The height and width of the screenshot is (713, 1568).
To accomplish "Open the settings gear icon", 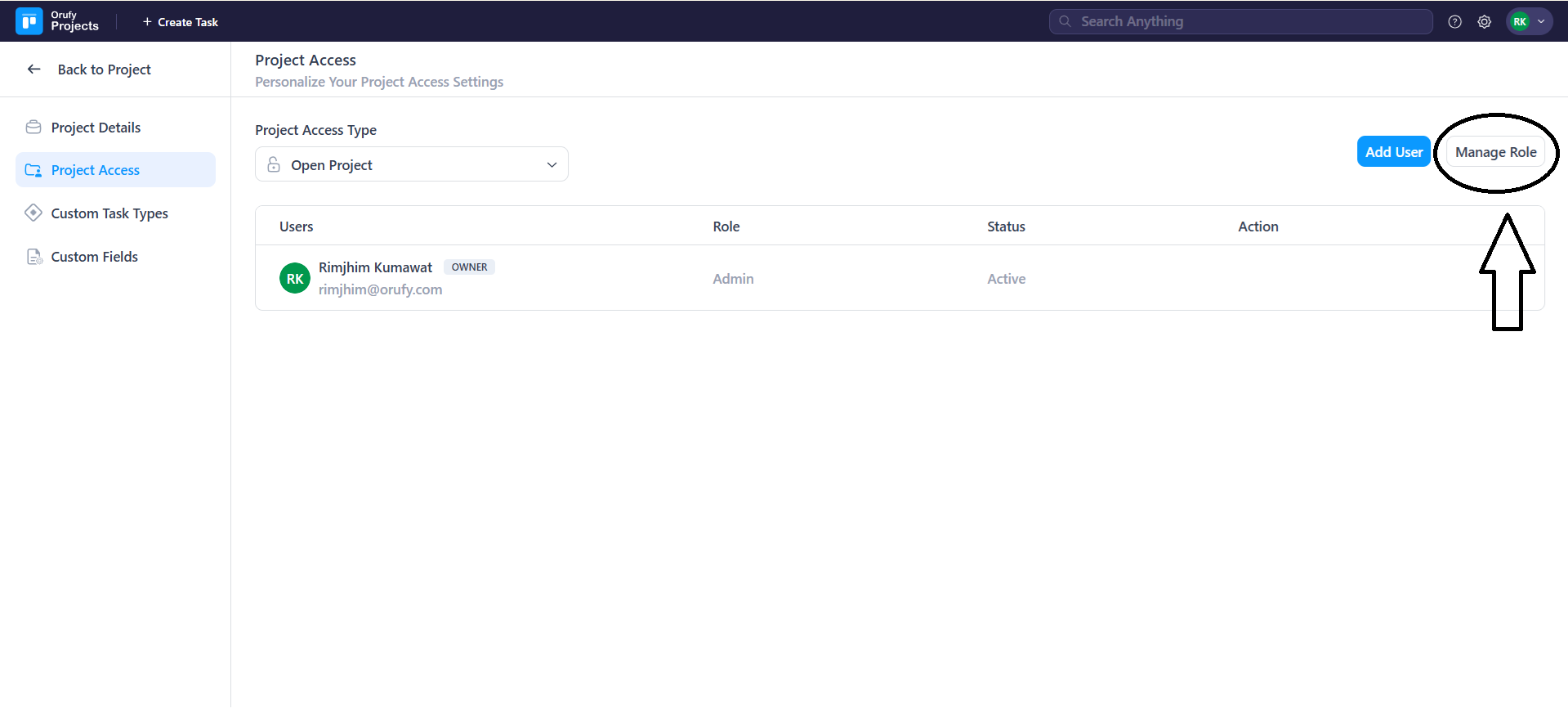I will pos(1484,22).
